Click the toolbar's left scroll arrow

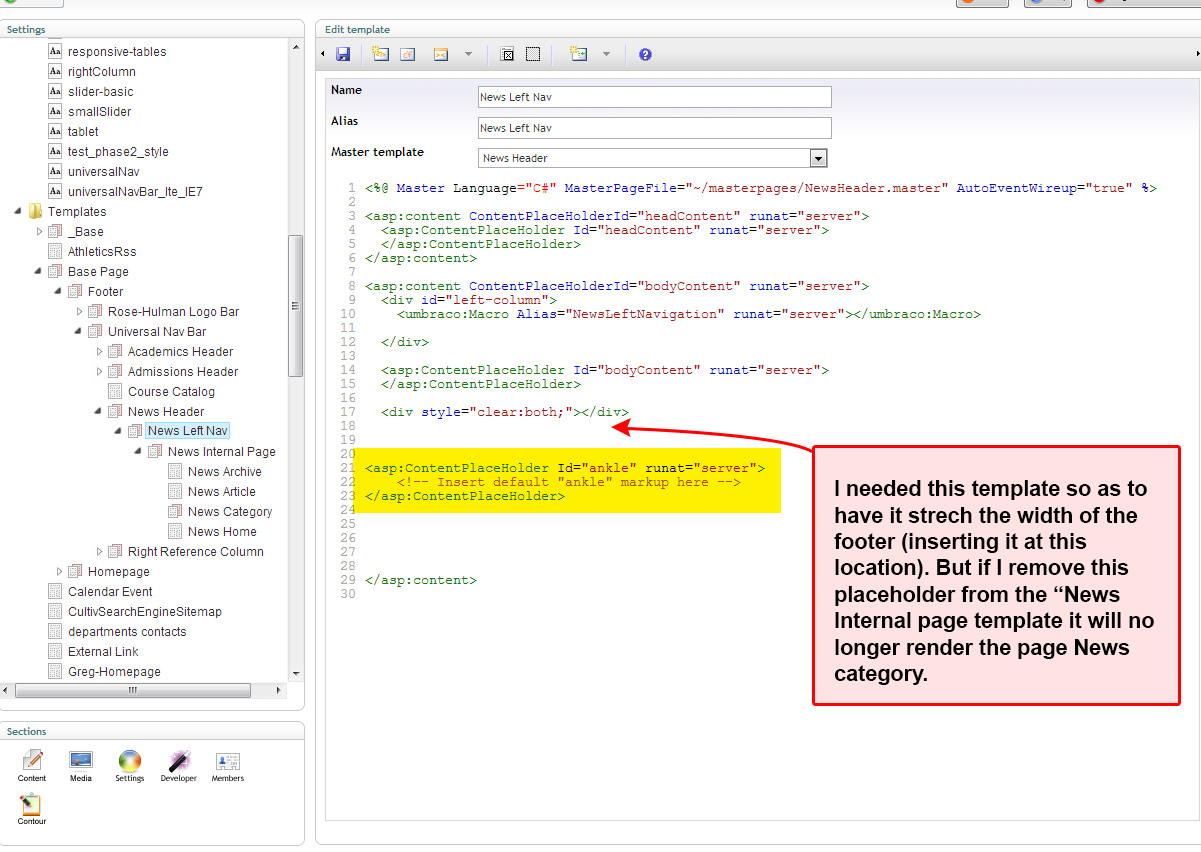tap(322, 54)
